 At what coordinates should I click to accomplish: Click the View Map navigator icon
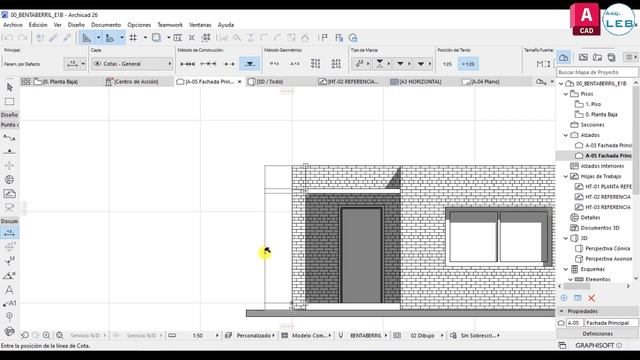pos(583,57)
